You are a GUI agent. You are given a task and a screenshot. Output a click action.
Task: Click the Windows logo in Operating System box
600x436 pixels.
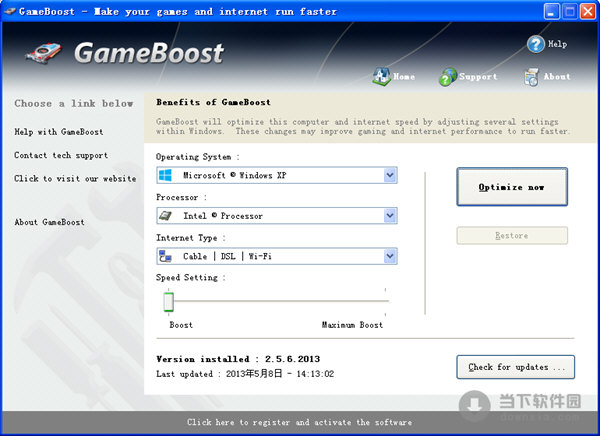pyautogui.click(x=165, y=175)
